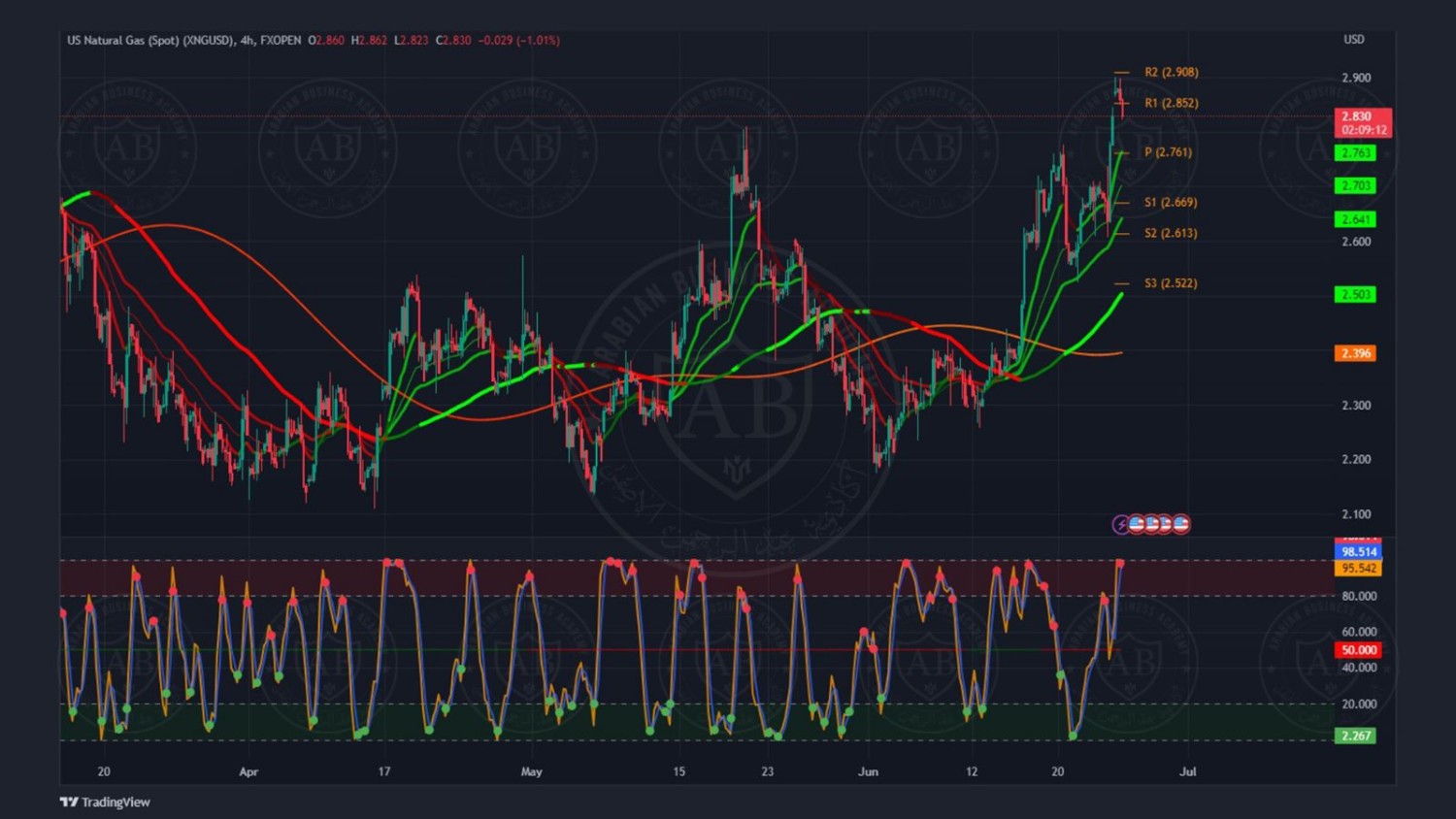
Task: Click the R1 (2.852) pivot label
Action: 1171,103
